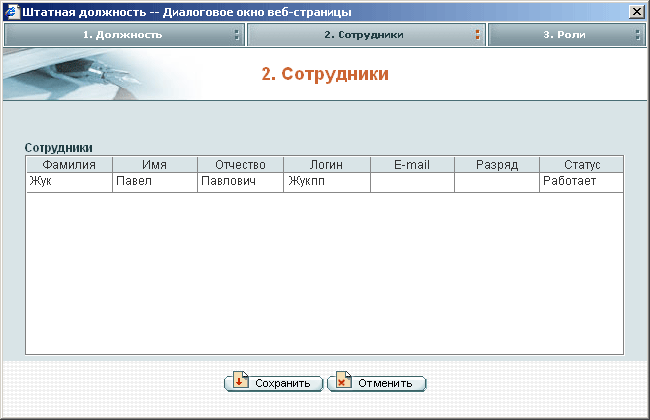
Task: Click the grip dots on the Роли tab
Action: [x=638, y=35]
